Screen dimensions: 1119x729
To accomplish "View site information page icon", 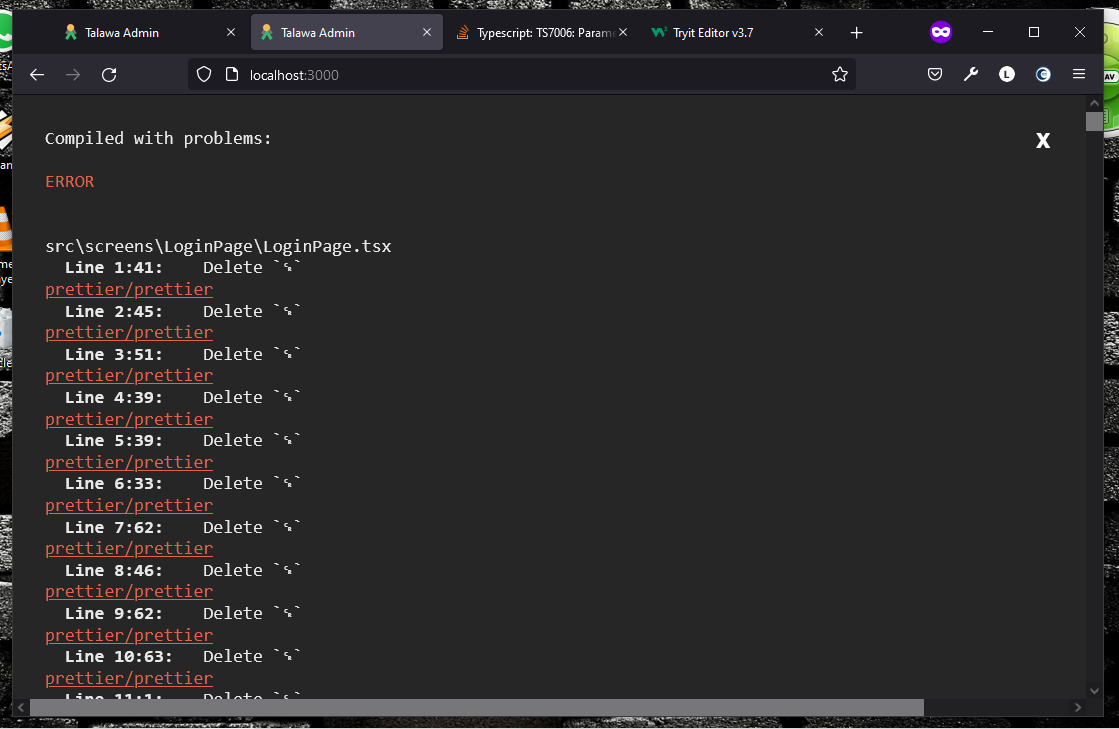I will point(231,74).
